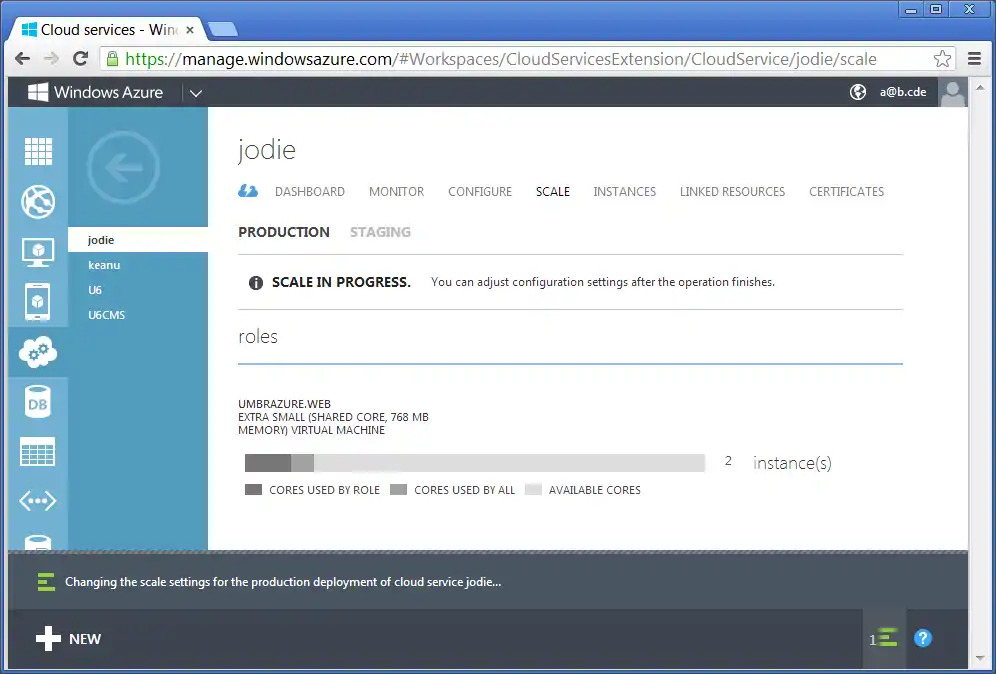
Task: Switch to the INSTANCES tab
Action: [x=624, y=192]
